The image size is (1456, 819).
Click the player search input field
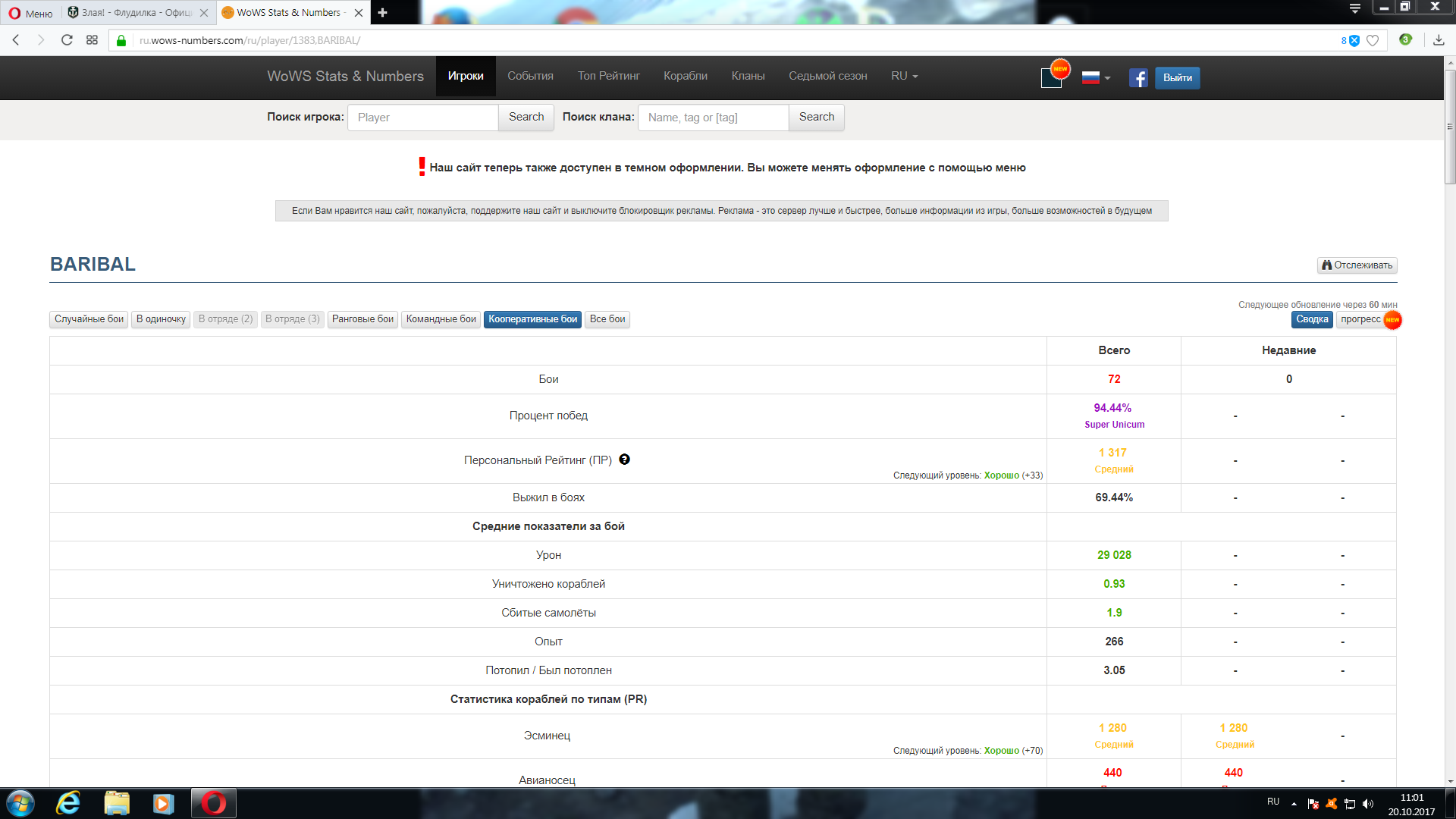click(x=422, y=118)
